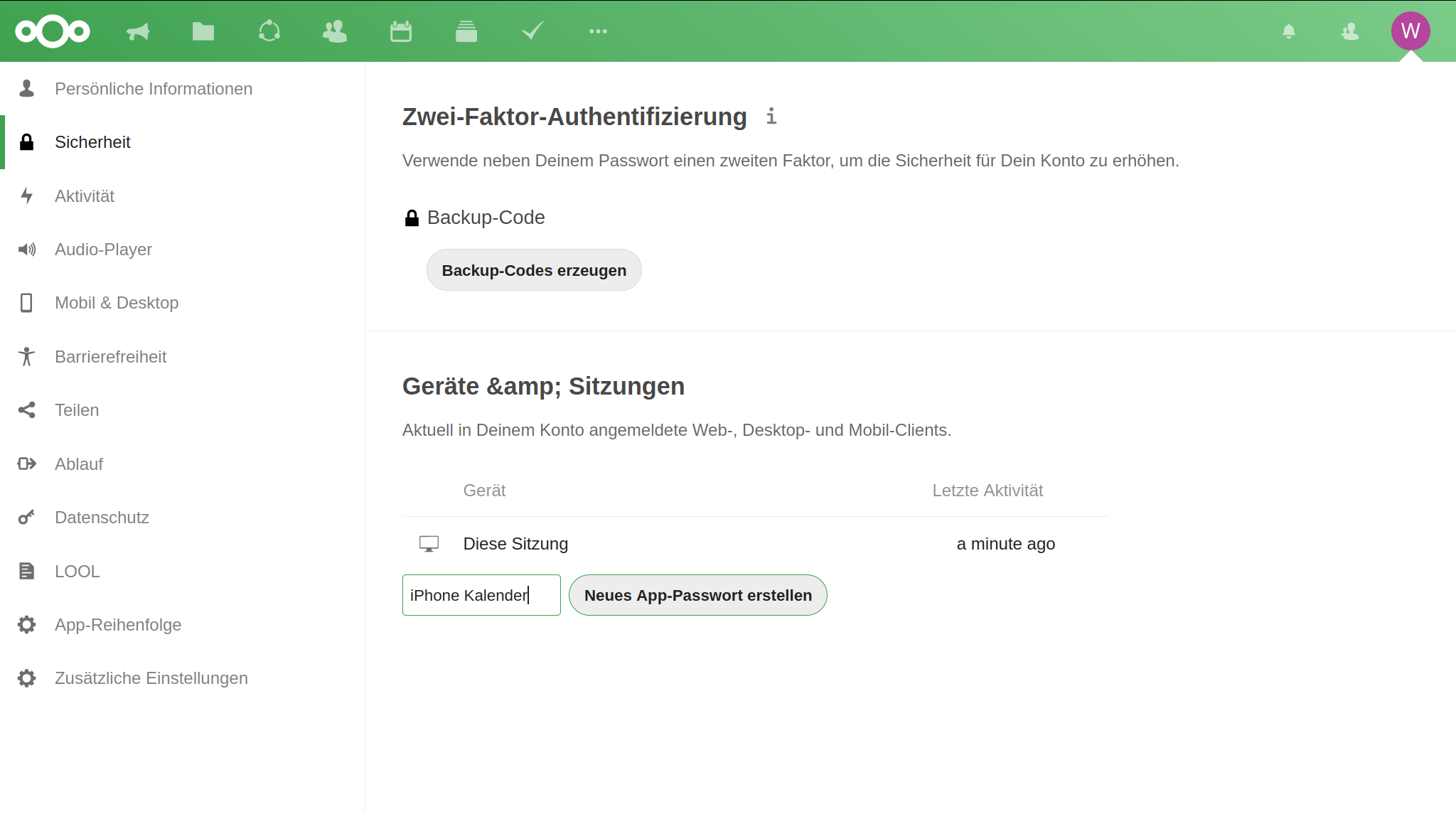Click Backup-Codes erzeugen button
Image resolution: width=1456 pixels, height=819 pixels.
(x=534, y=270)
